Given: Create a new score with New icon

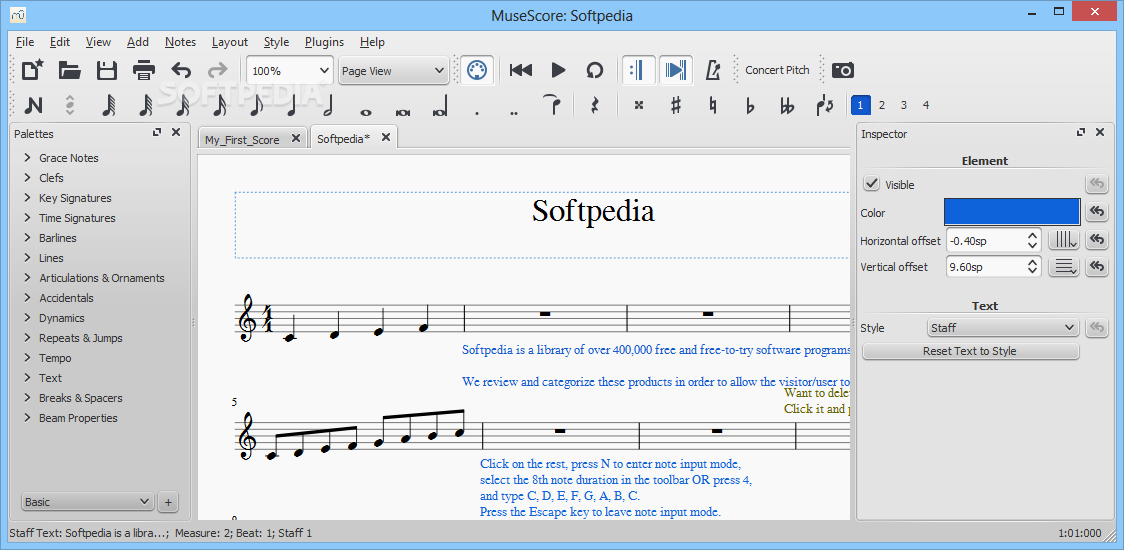Looking at the screenshot, I should 32,70.
